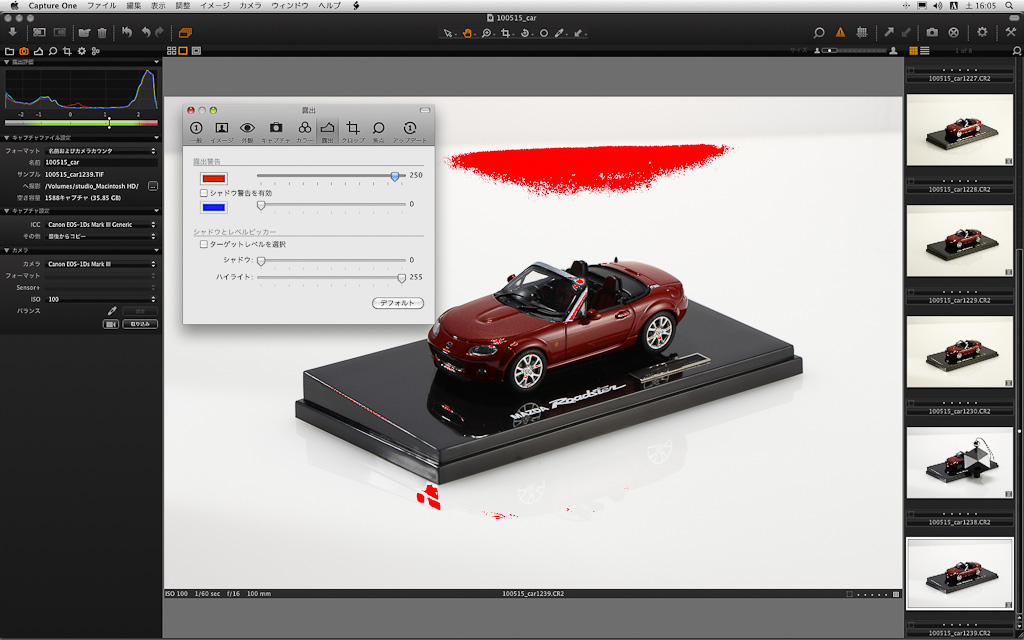The width and height of the screenshot is (1024, 640).
Task: Check the ターゲットレベルを選択 checkbox
Action: pyautogui.click(x=204, y=244)
